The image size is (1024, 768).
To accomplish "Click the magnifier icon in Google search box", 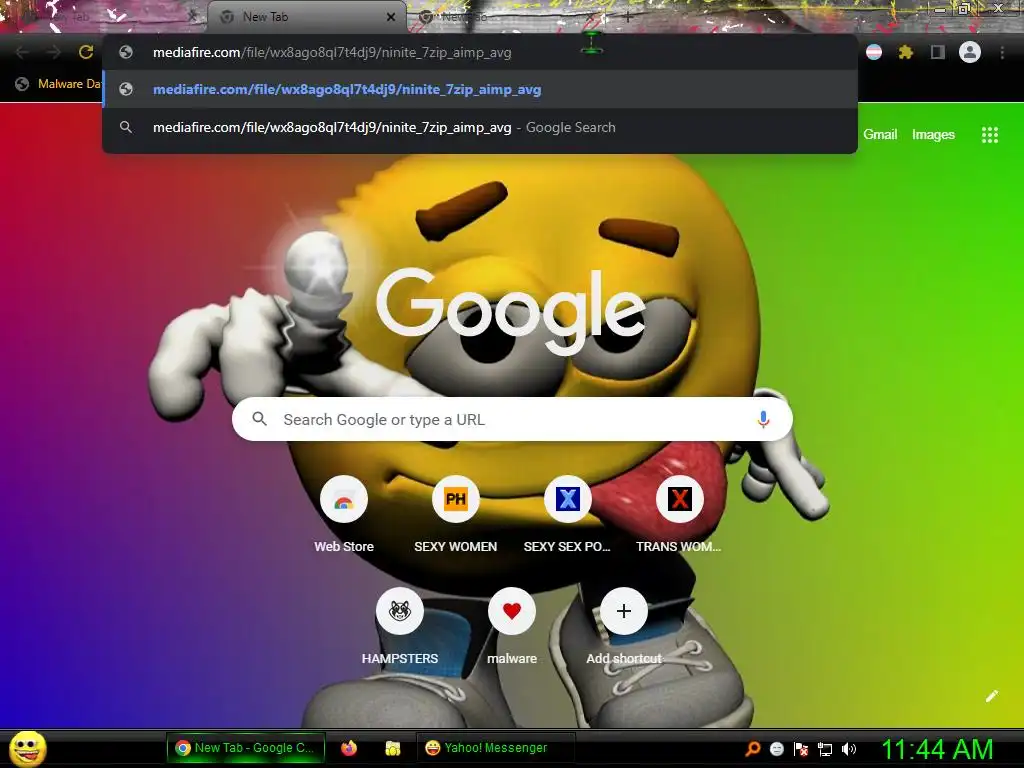I will (x=259, y=419).
